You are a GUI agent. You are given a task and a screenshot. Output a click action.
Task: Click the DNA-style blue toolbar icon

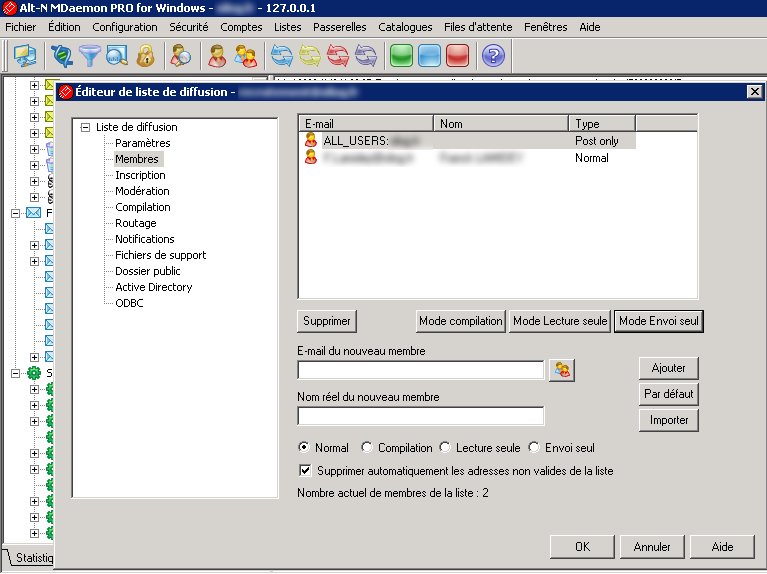tap(62, 55)
